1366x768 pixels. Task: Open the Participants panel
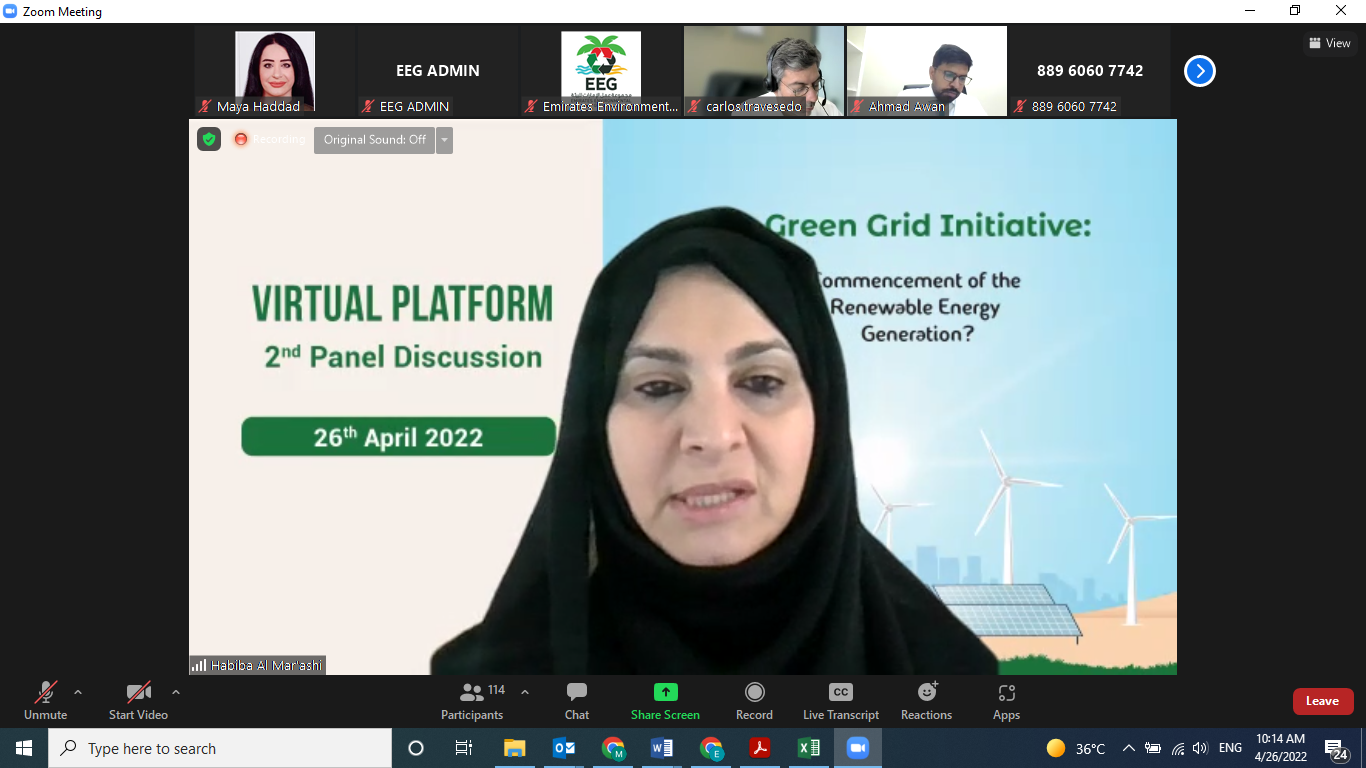[x=472, y=700]
